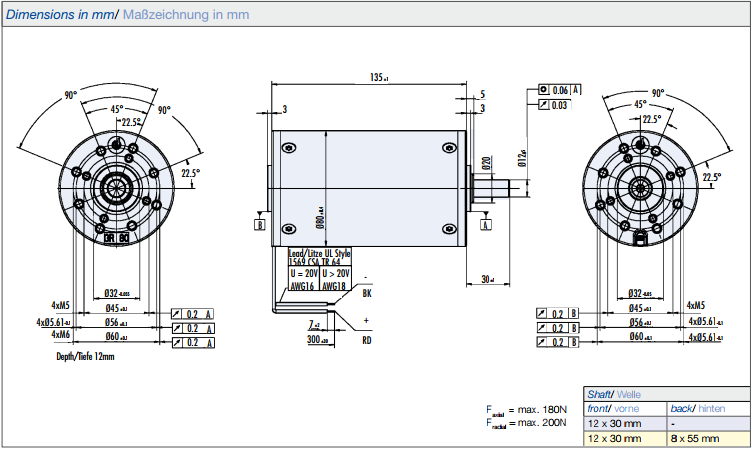Select the concentricity 0.06 A tolerance frame
The height and width of the screenshot is (449, 752).
point(560,90)
